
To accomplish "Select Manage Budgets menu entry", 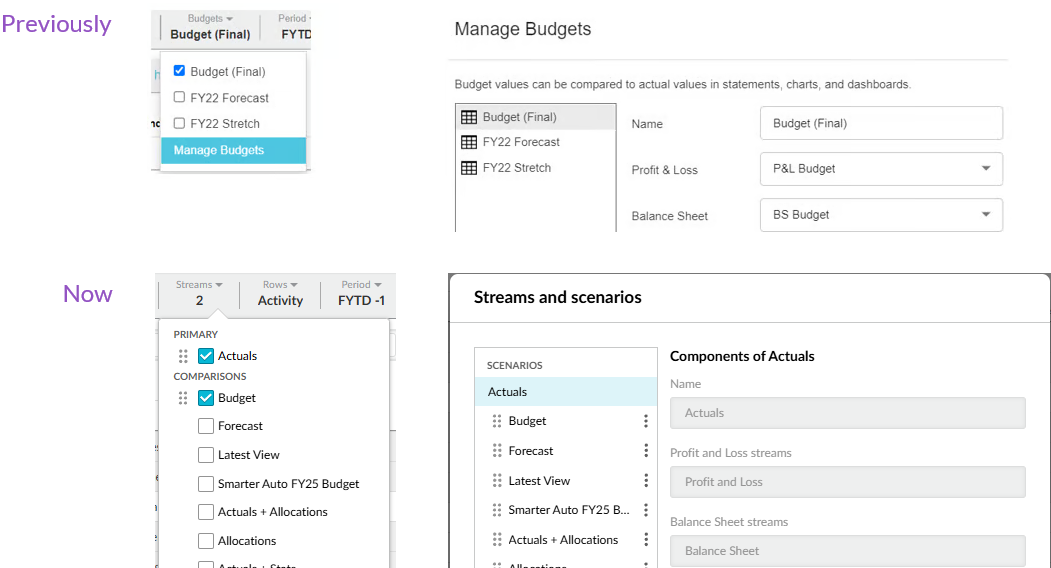I will [233, 150].
